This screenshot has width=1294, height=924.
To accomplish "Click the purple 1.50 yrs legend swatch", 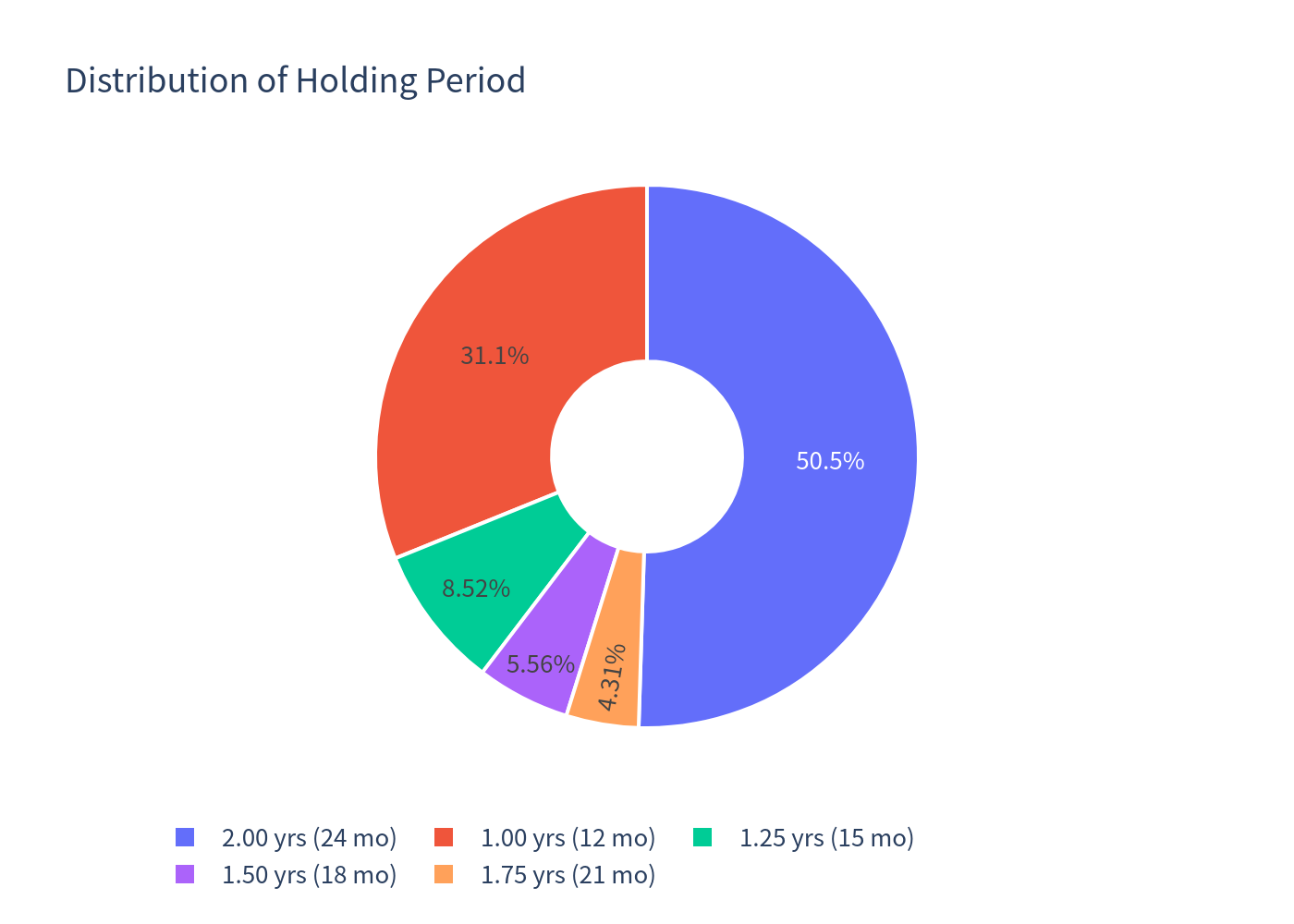I will point(185,874).
